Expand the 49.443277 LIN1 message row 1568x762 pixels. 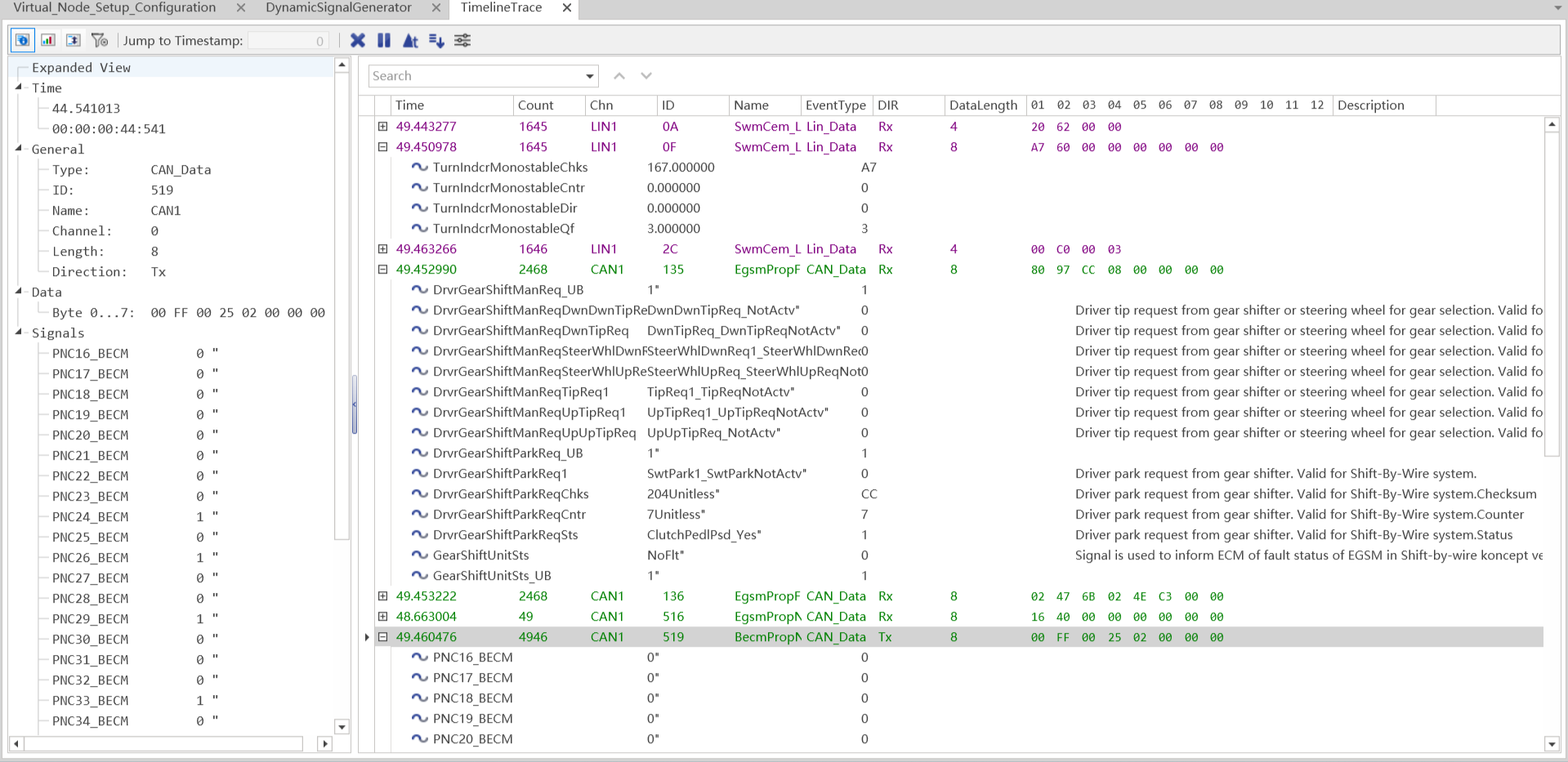pos(382,127)
